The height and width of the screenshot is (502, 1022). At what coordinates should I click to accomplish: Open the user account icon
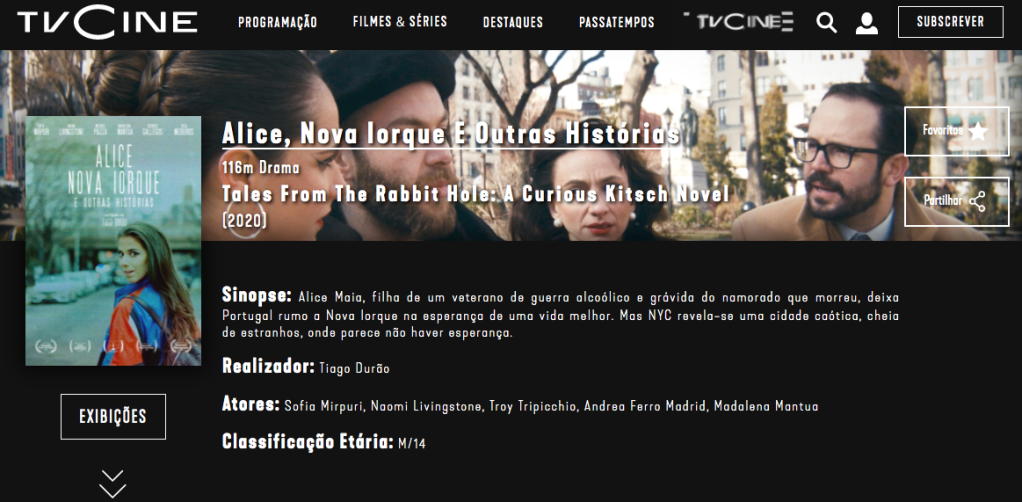click(x=866, y=23)
